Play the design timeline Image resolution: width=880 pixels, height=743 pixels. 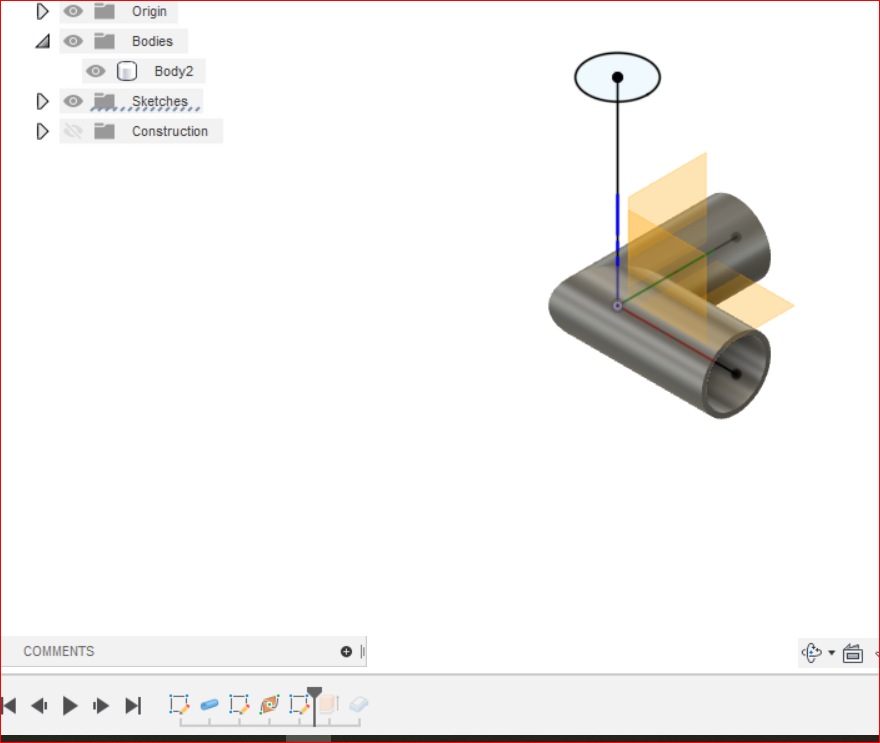(x=70, y=705)
